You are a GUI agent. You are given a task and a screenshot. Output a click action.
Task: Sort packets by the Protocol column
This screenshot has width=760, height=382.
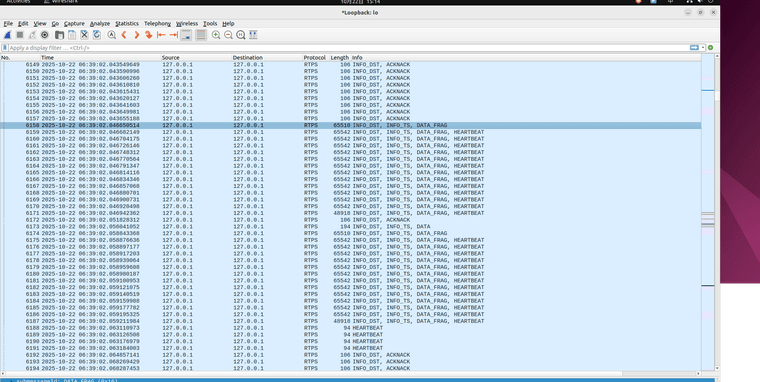pos(316,57)
